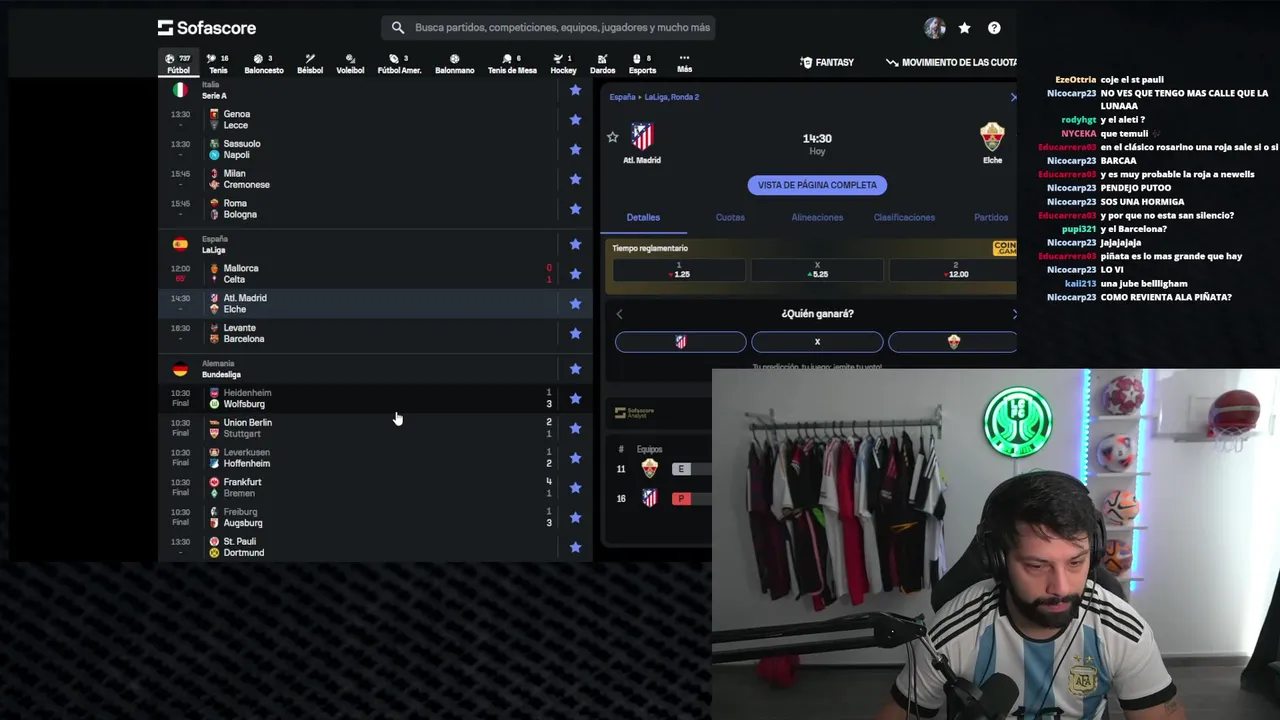
Task: Toggle favorite star for St. Pauli vs Dortmund
Action: 575,547
